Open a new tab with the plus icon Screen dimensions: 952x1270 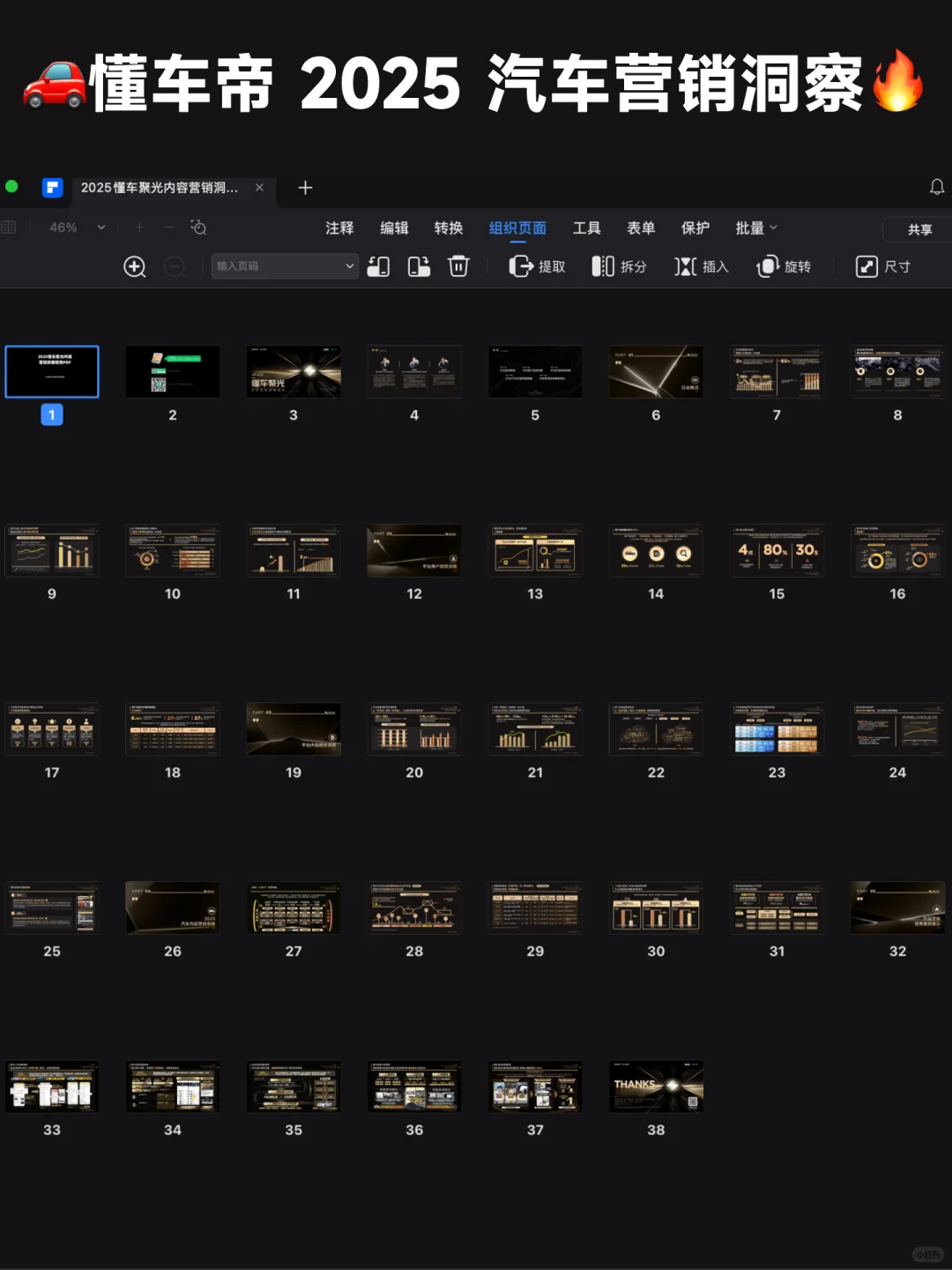305,188
